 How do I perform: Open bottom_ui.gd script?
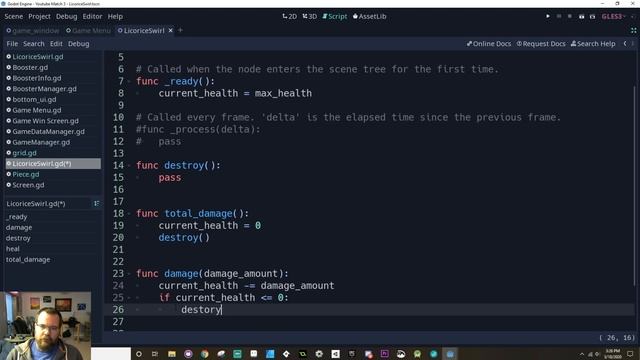[x=53, y=99]
